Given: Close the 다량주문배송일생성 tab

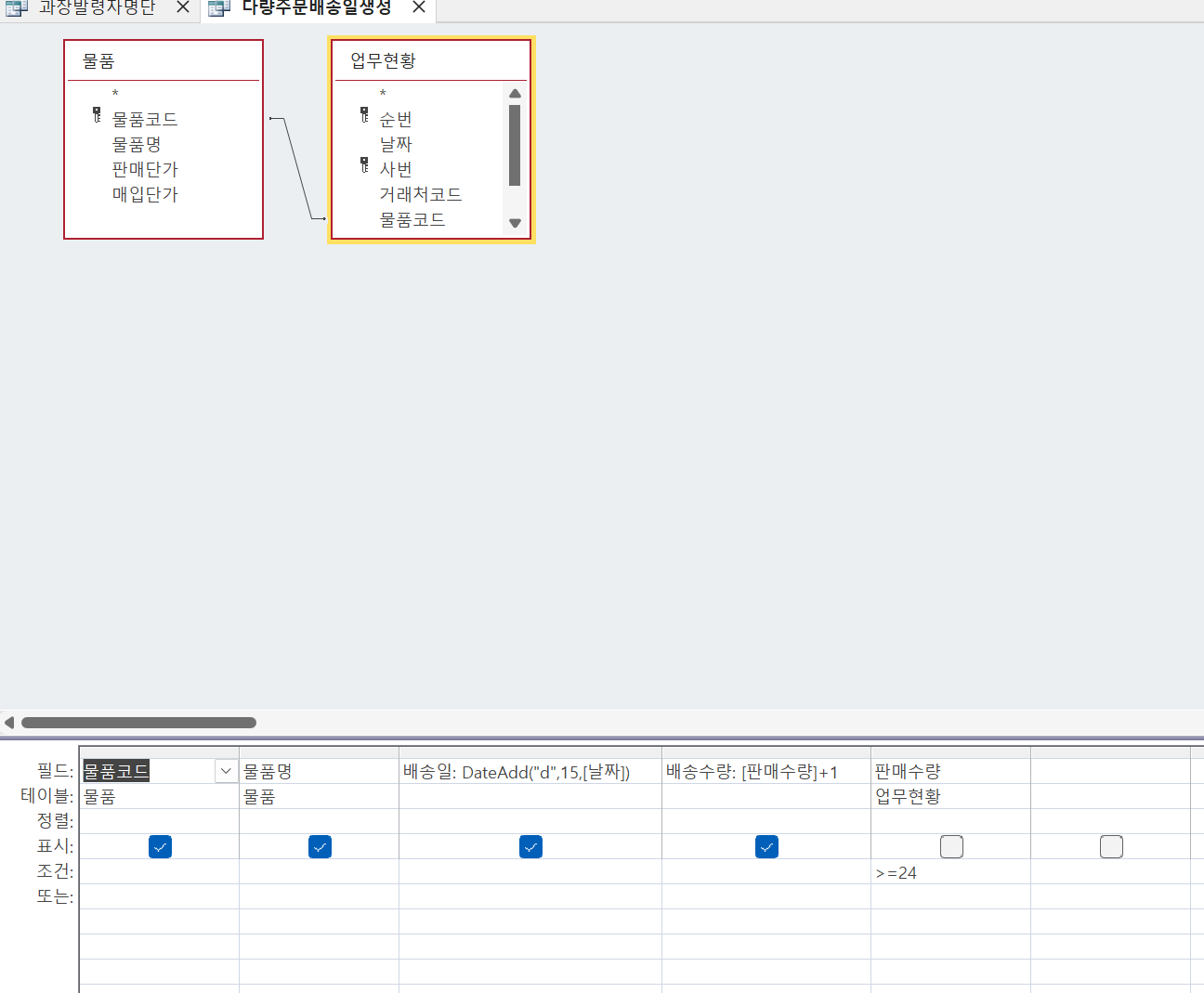Looking at the screenshot, I should (419, 7).
